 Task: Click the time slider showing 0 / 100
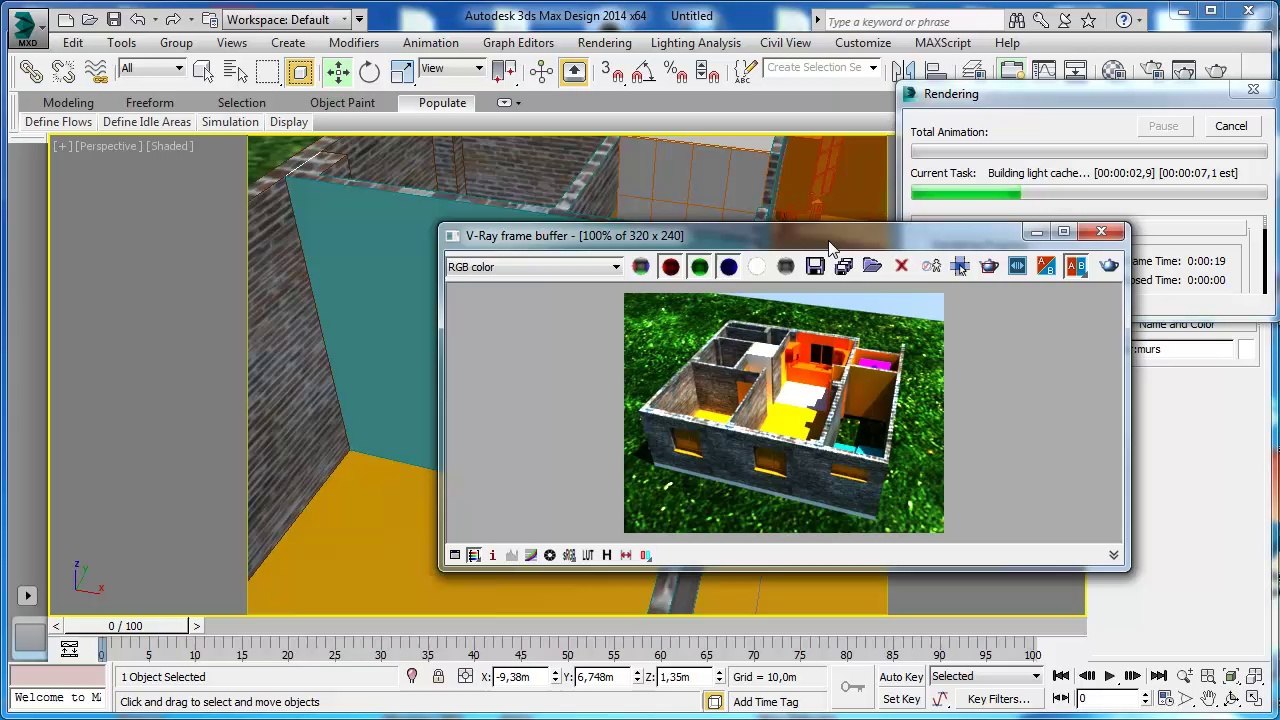[x=125, y=626]
